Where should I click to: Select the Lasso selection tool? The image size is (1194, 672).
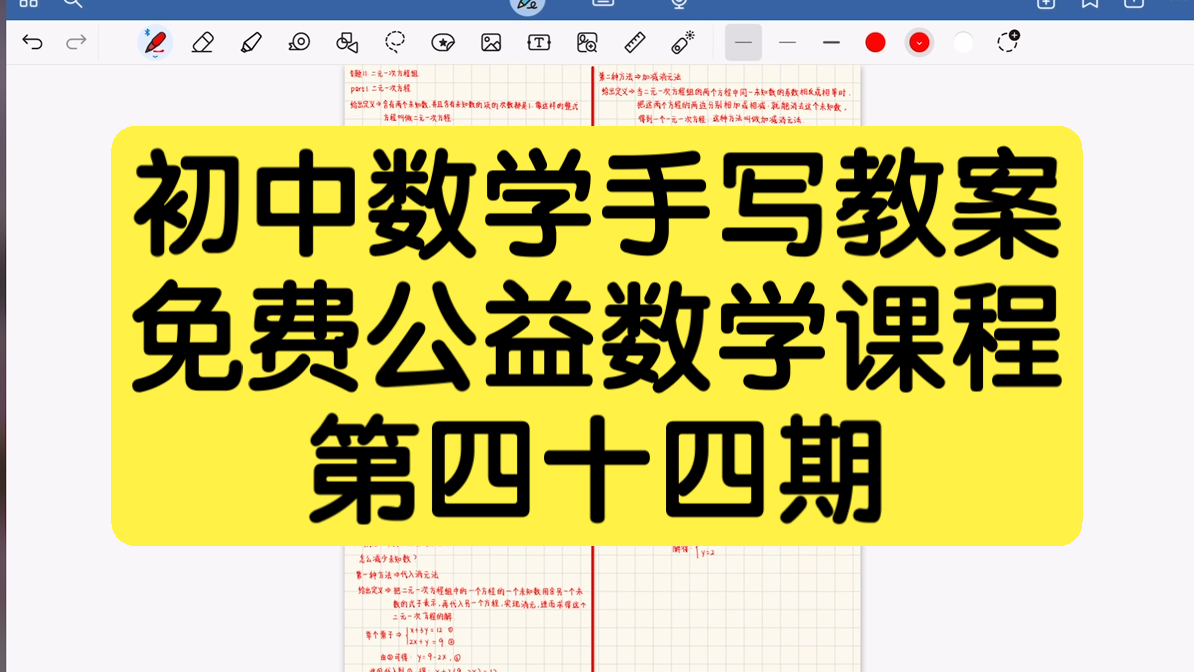click(395, 42)
